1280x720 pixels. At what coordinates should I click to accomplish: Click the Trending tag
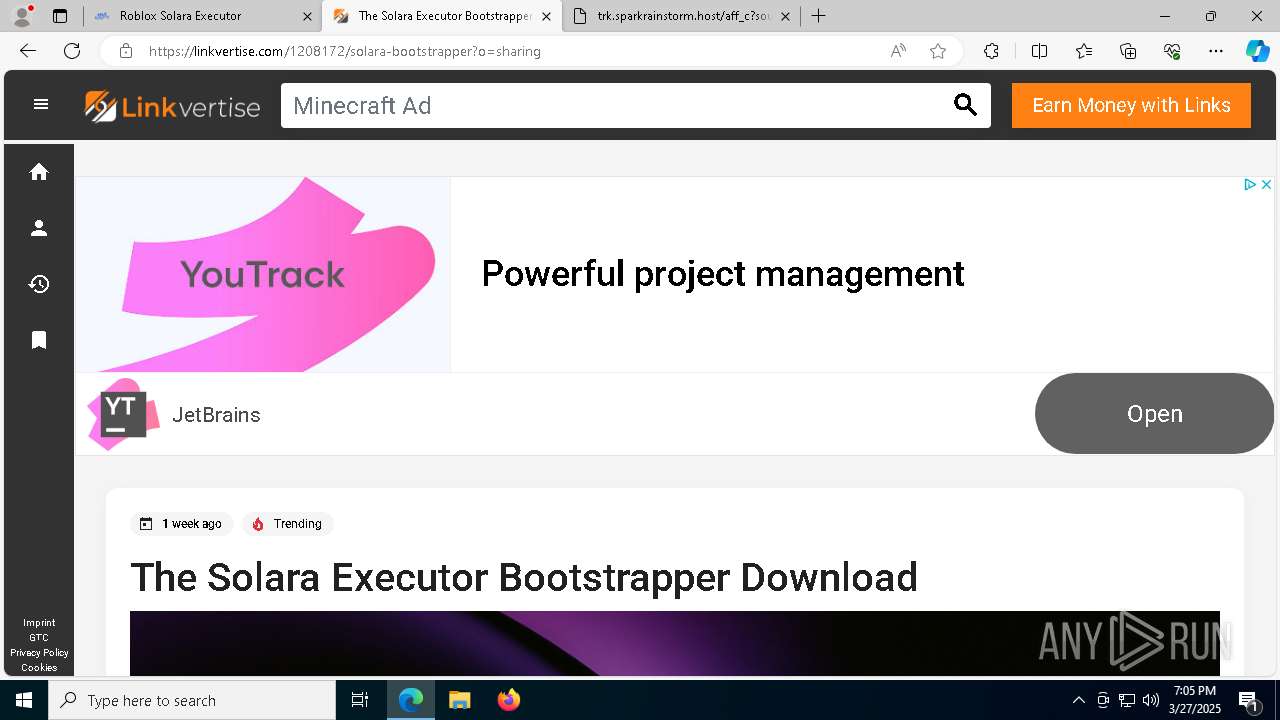(288, 524)
